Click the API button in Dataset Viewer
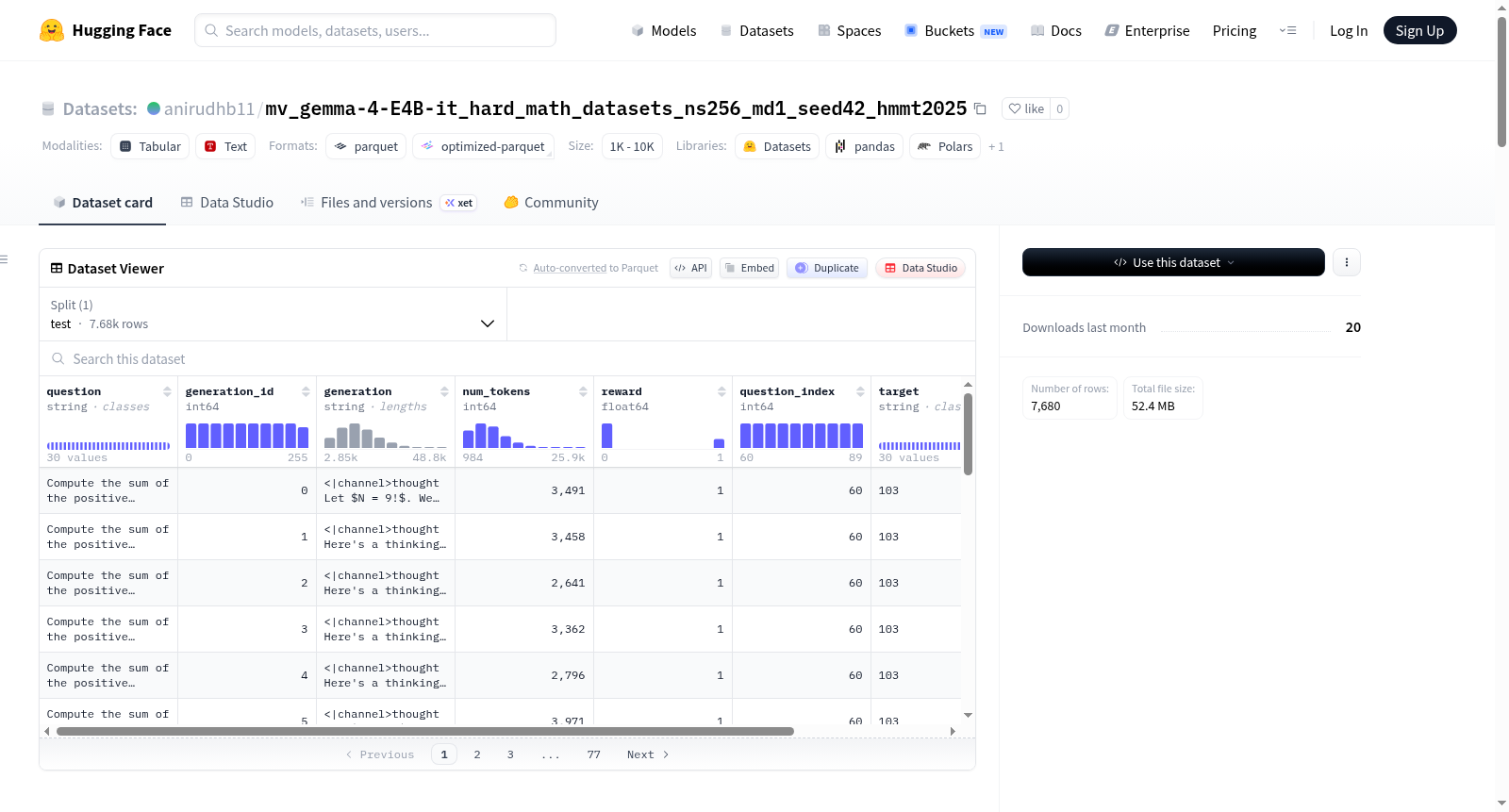The width and height of the screenshot is (1509, 812). click(690, 268)
